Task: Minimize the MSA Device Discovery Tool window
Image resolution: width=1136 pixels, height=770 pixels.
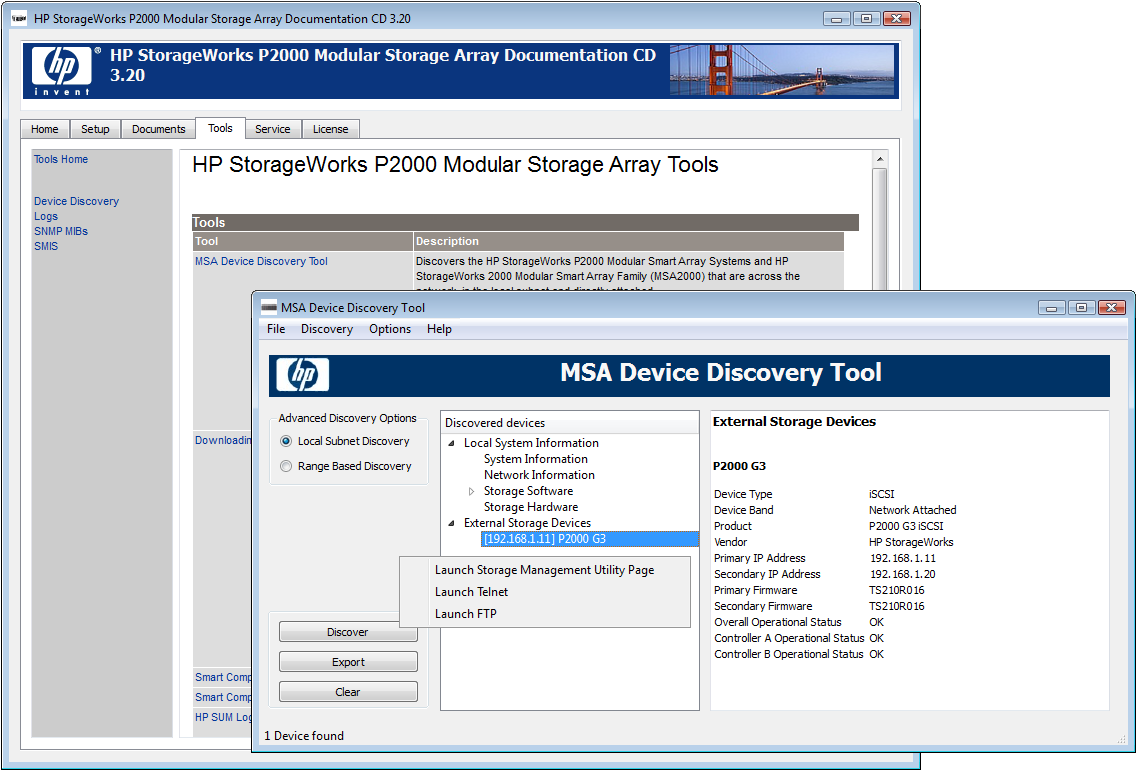Action: (x=1051, y=308)
